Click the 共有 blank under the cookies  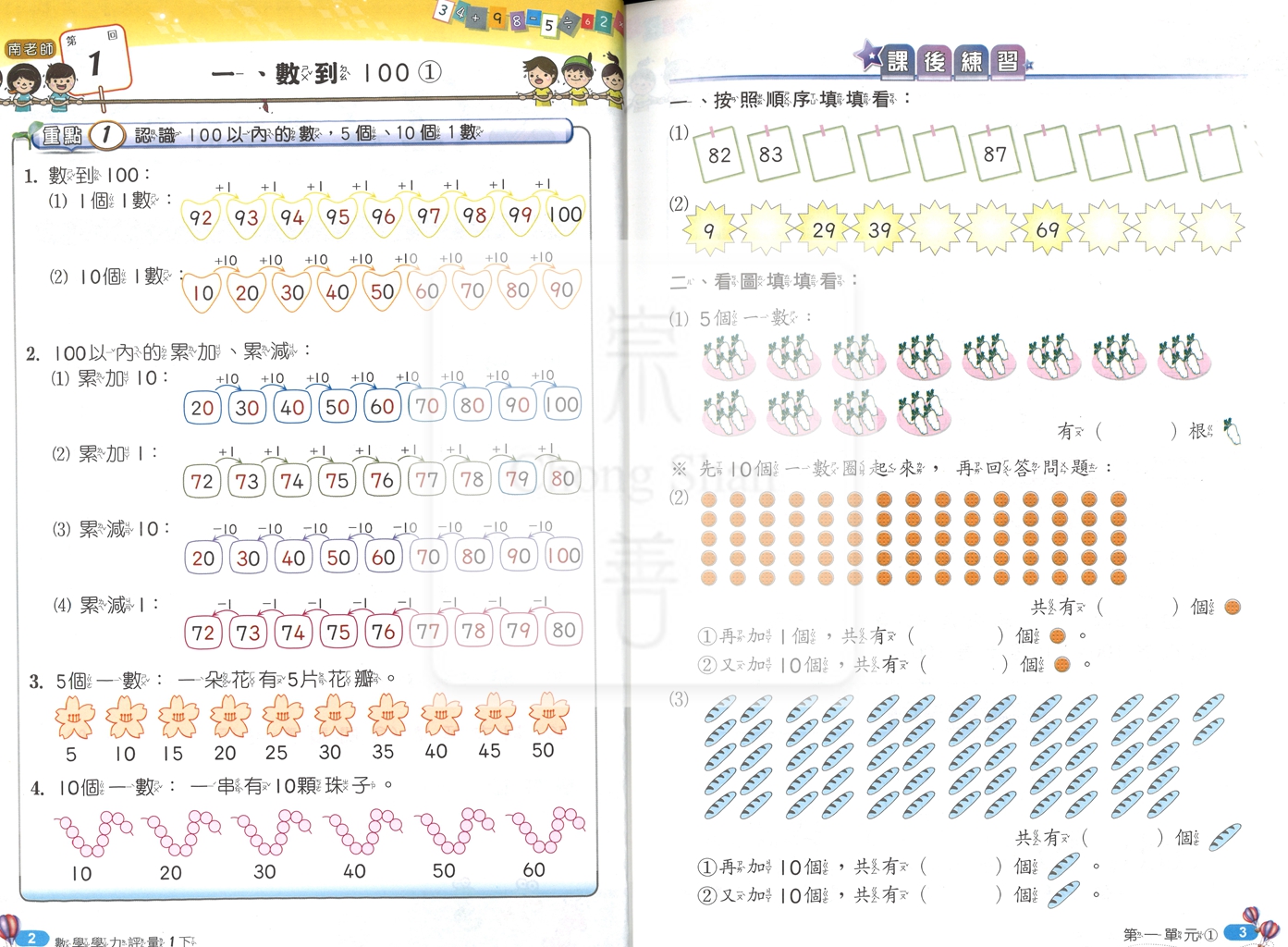[1138, 607]
